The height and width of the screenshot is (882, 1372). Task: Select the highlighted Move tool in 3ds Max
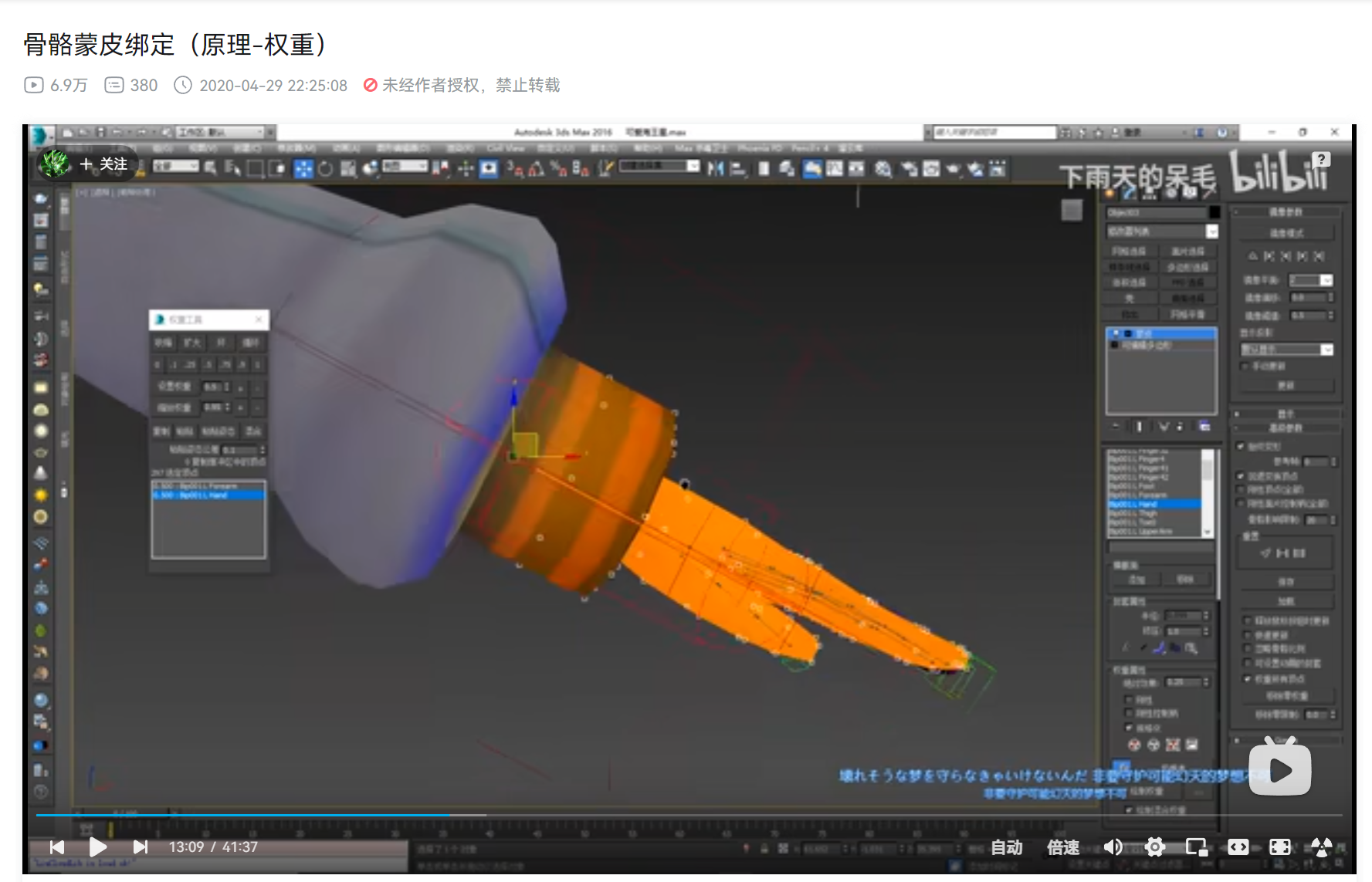coord(303,168)
